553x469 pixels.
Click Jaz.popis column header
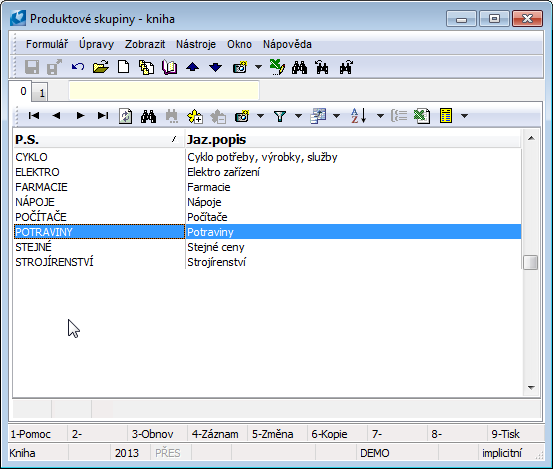pyautogui.click(x=353, y=140)
